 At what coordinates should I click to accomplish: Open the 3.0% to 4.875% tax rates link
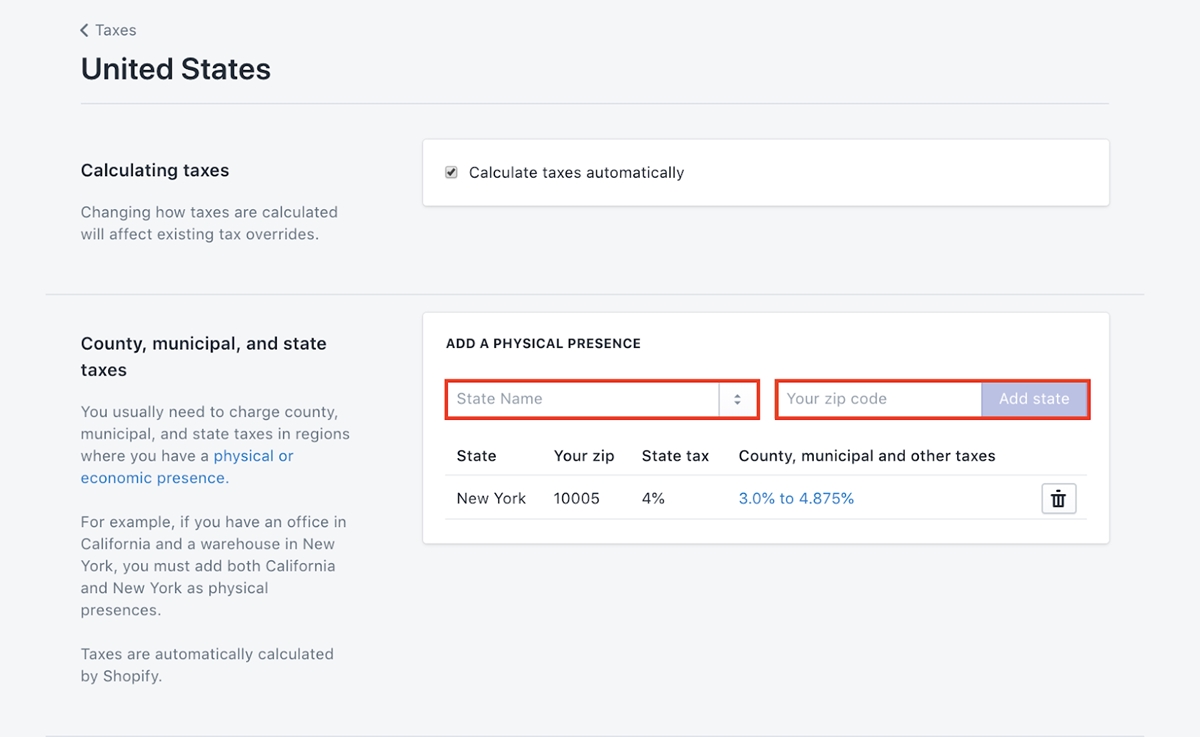pyautogui.click(x=796, y=498)
